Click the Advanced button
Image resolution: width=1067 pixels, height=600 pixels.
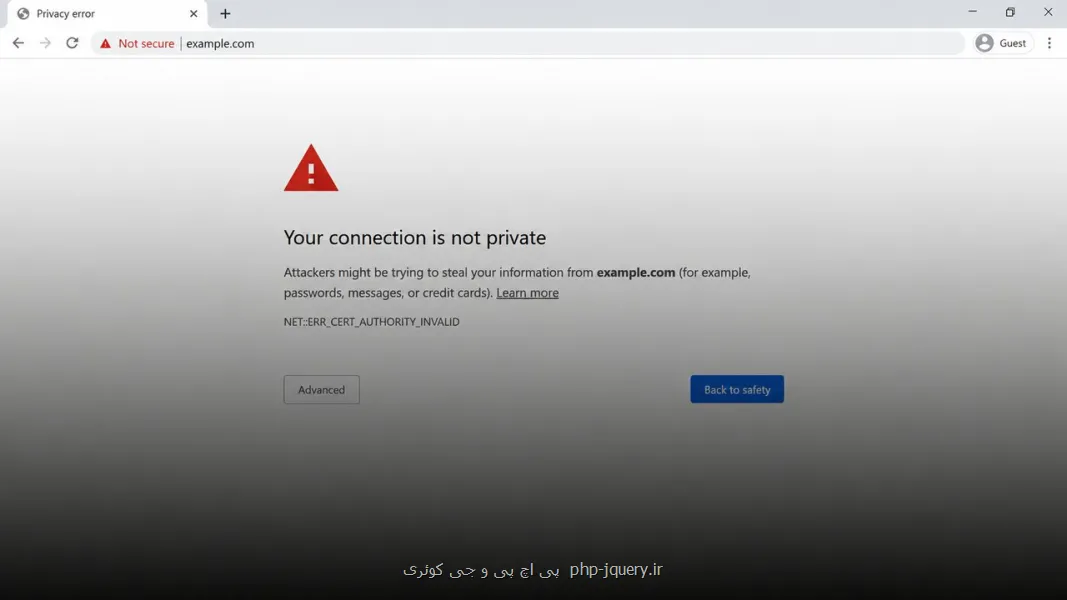click(321, 390)
